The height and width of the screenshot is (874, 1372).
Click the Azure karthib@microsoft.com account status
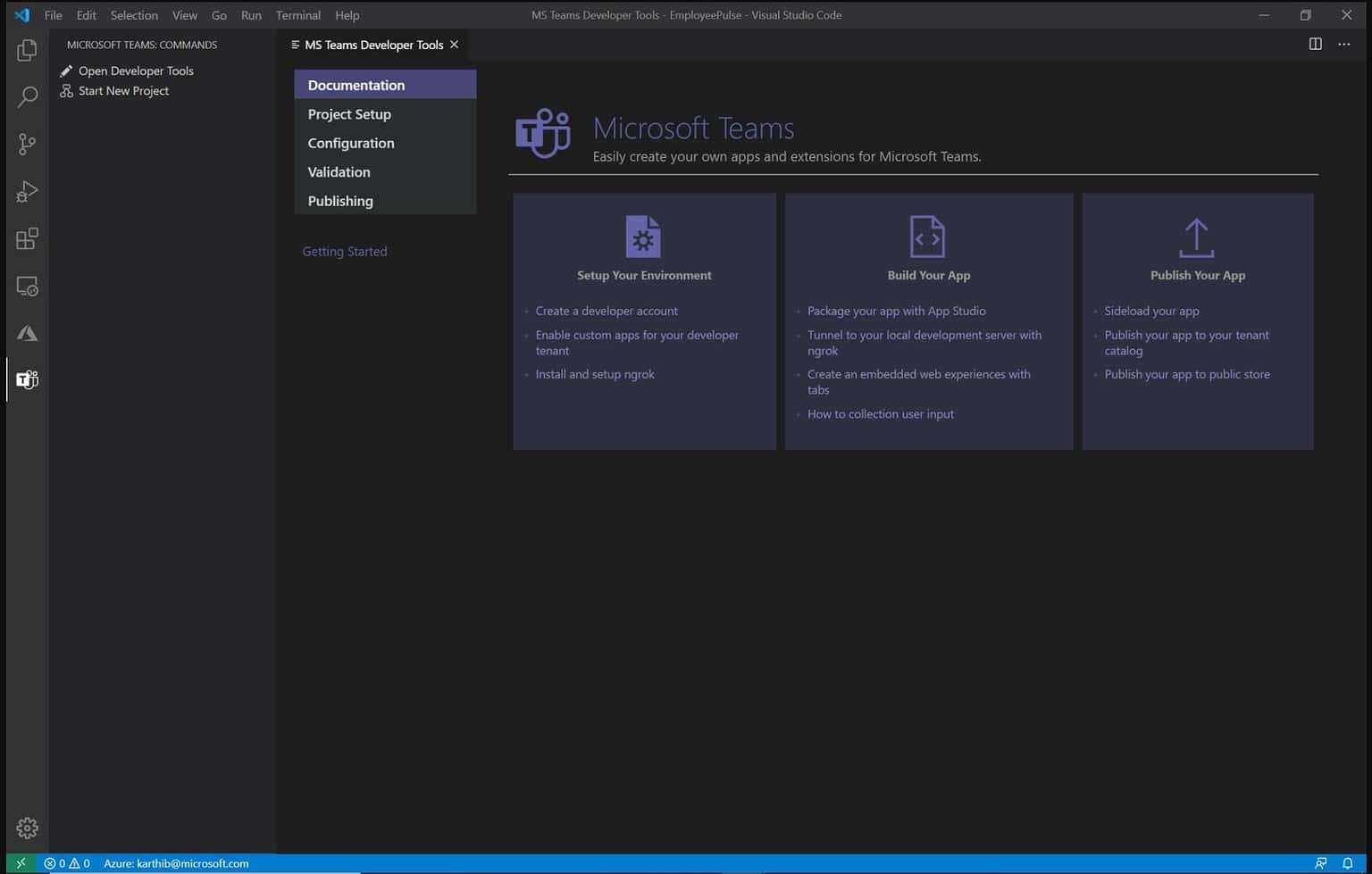(x=176, y=863)
